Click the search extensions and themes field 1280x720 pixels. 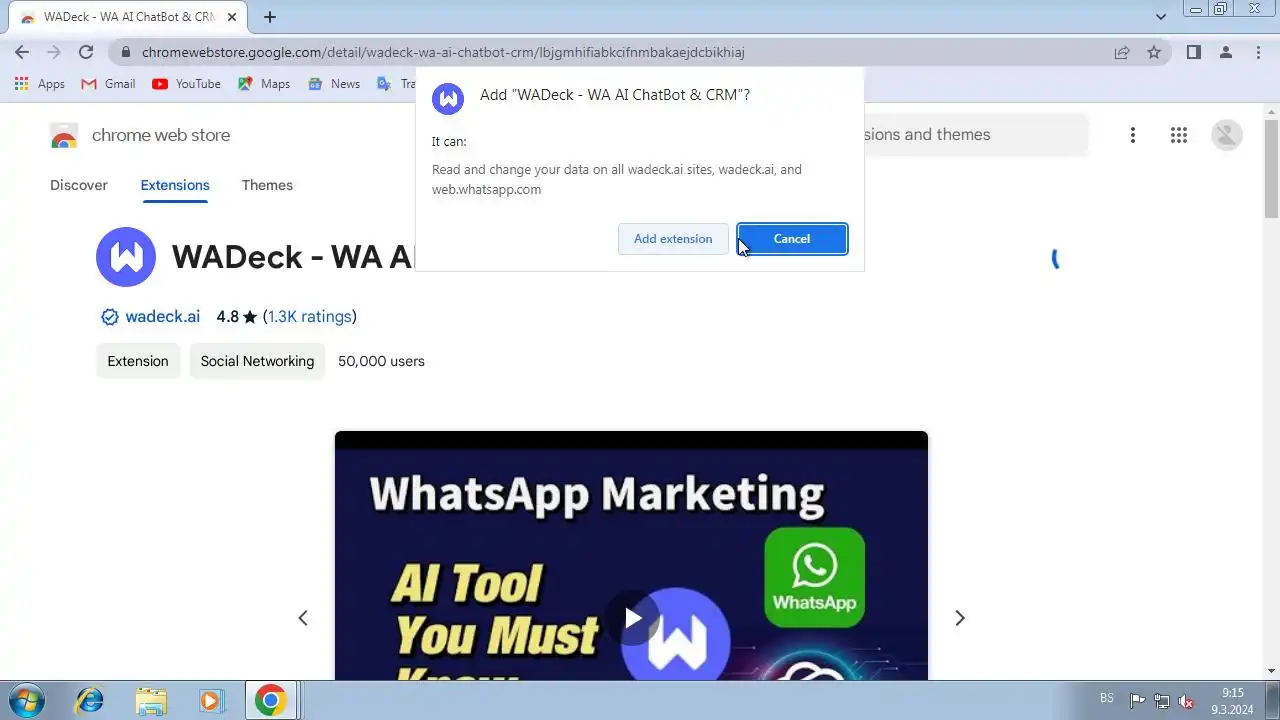975,135
